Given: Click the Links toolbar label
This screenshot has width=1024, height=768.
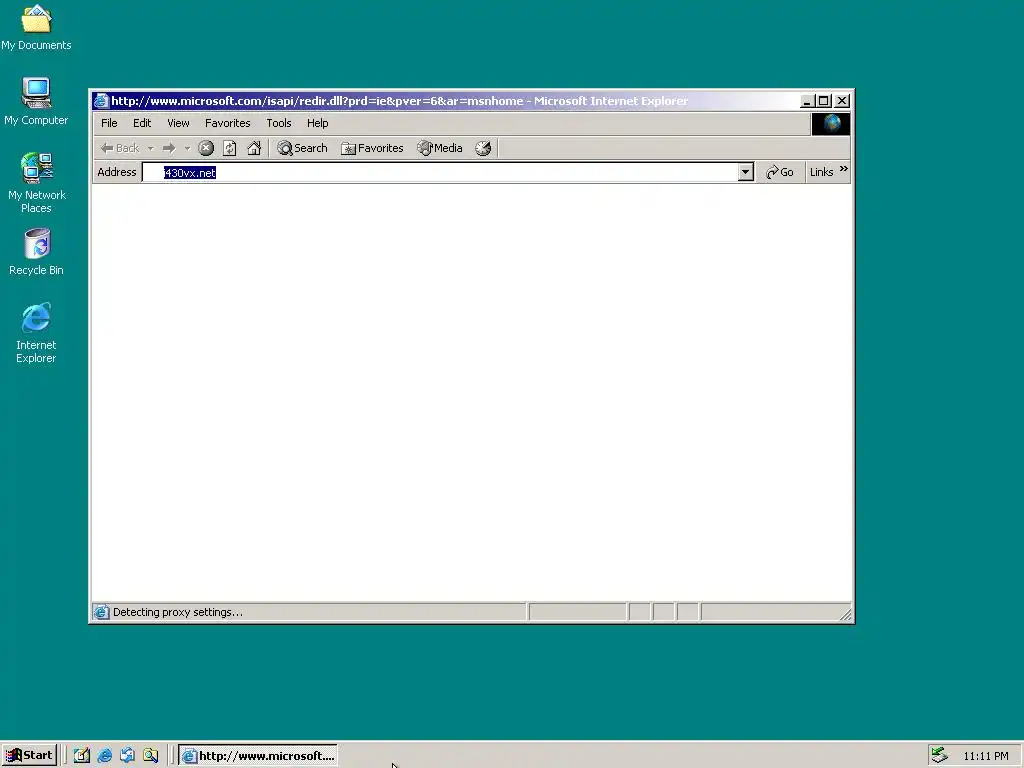Looking at the screenshot, I should 822,172.
